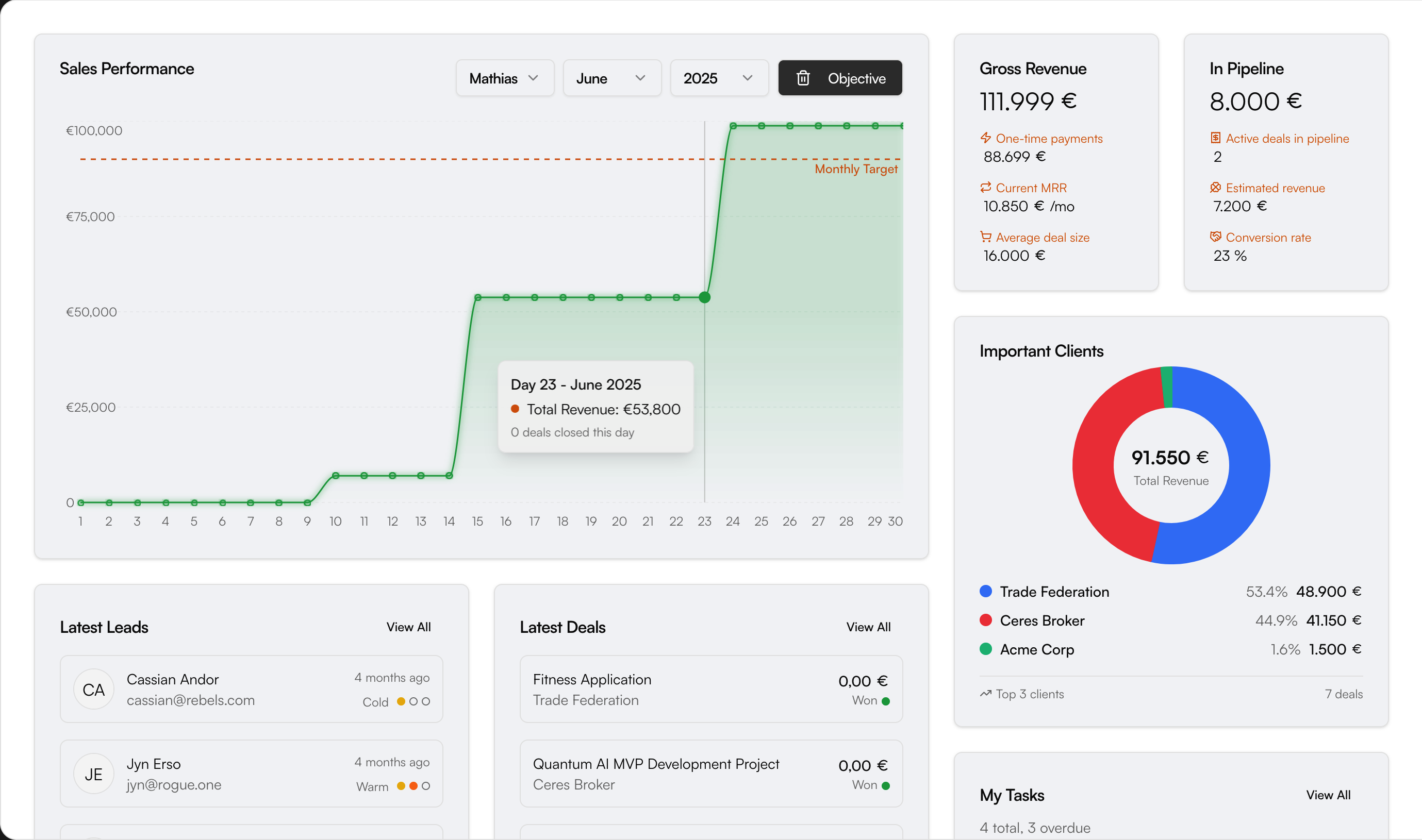
Task: Open the Quantum AI MVP Development Project deal
Action: point(712,773)
